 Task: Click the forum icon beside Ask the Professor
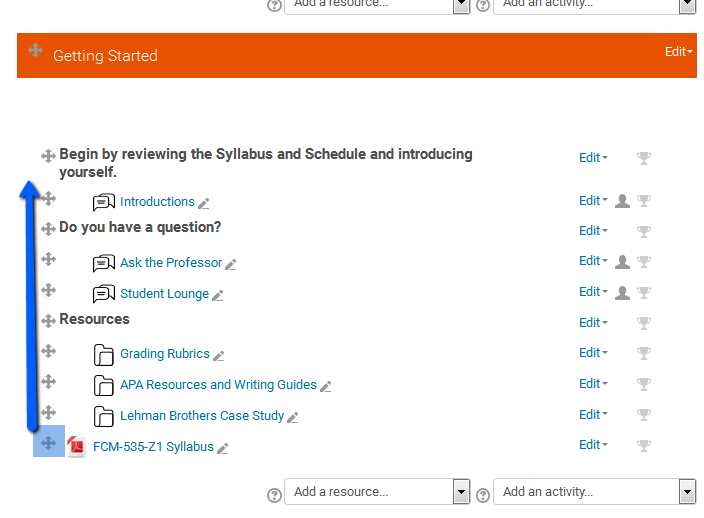coord(104,263)
